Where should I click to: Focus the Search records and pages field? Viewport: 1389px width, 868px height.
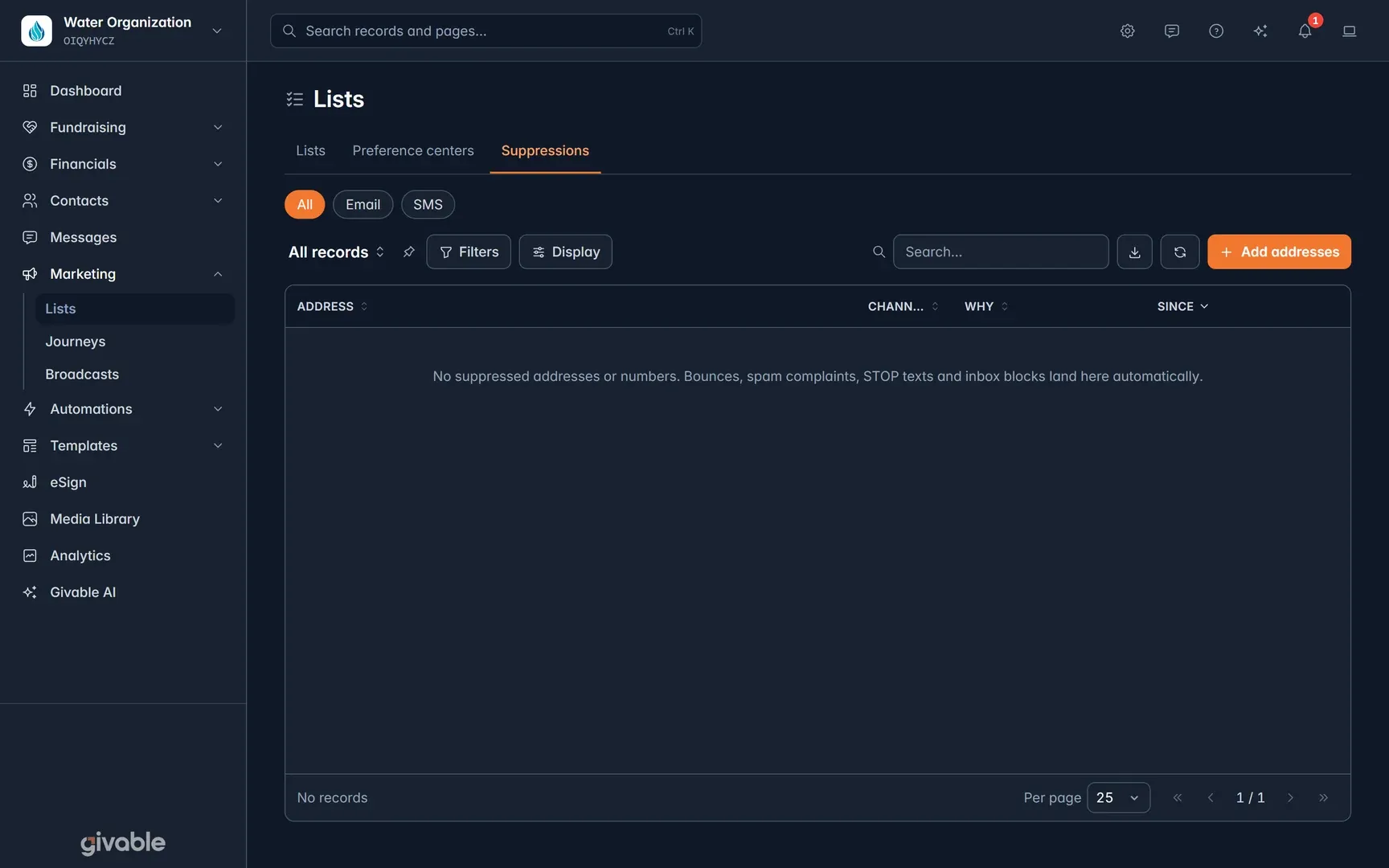pyautogui.click(x=486, y=31)
